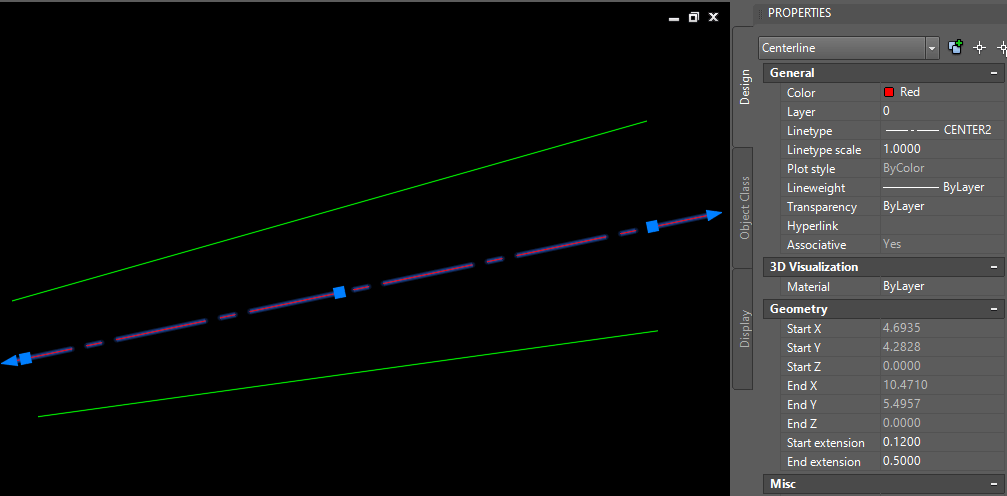Click the right arrow extension grip
This screenshot has height=496, width=1007.
[x=715, y=215]
